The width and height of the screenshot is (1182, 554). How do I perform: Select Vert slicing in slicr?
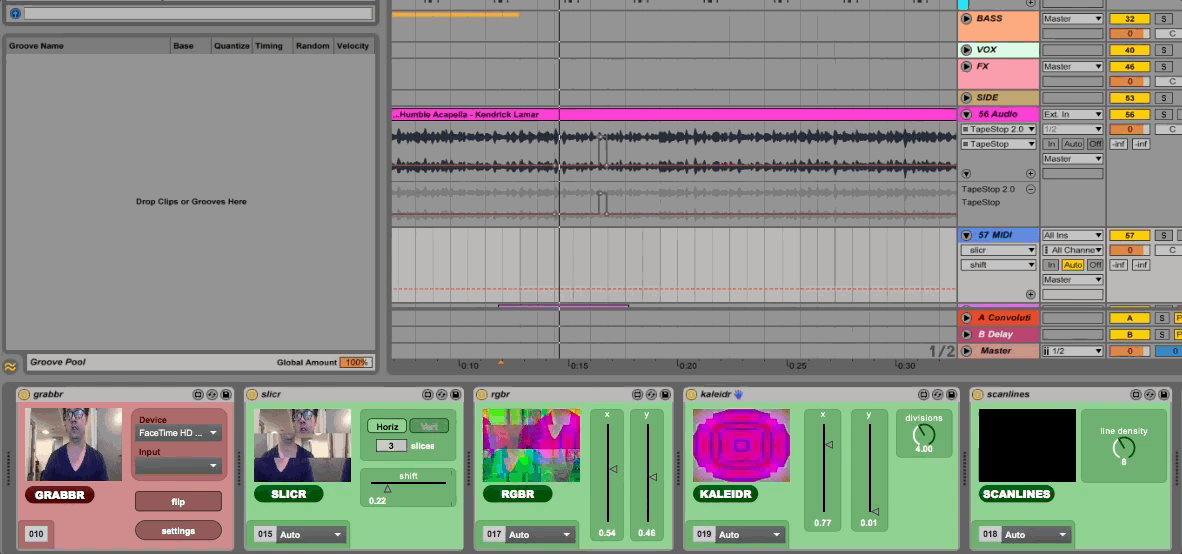(429, 427)
